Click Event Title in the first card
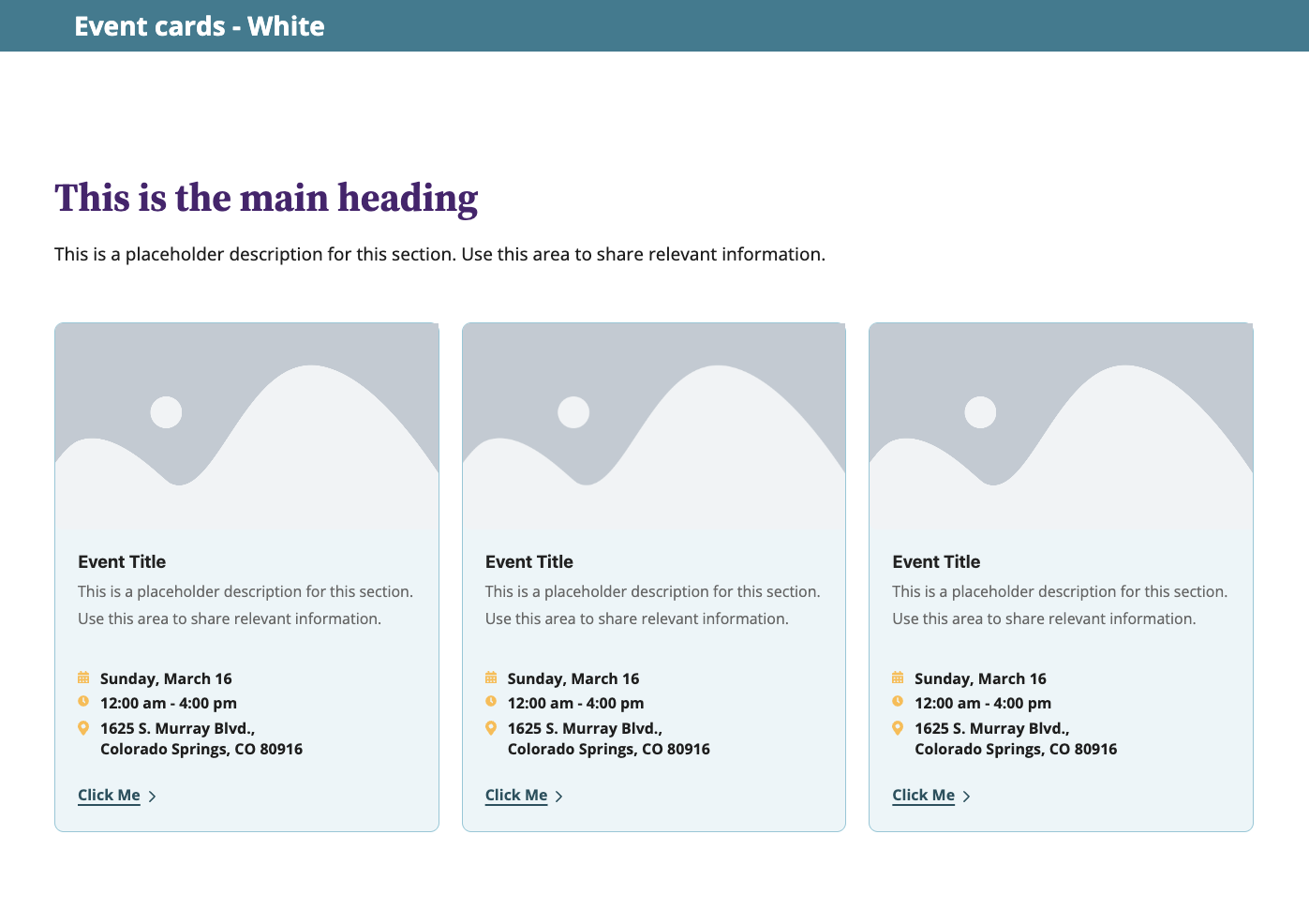 (122, 562)
